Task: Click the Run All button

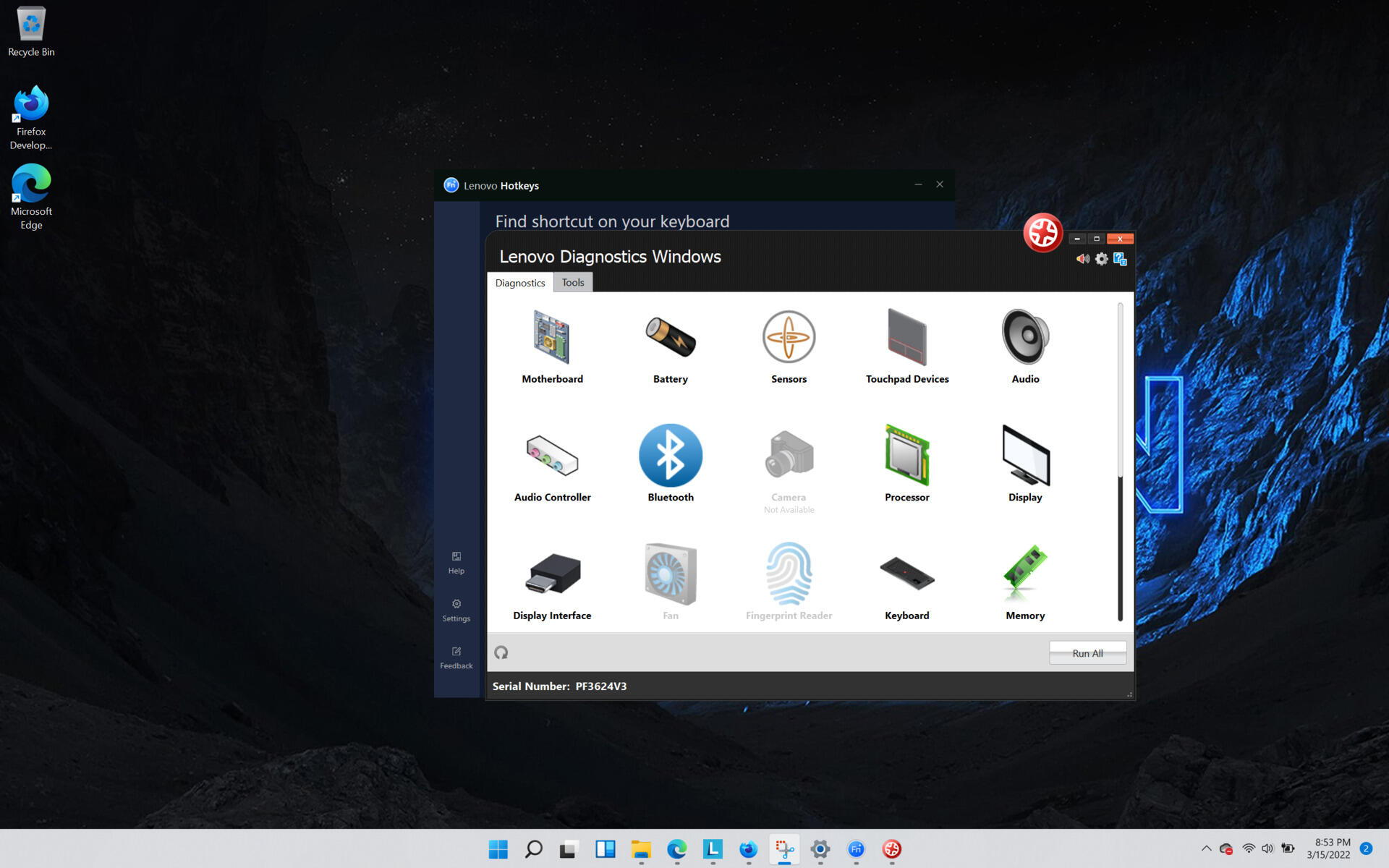Action: pos(1087,653)
